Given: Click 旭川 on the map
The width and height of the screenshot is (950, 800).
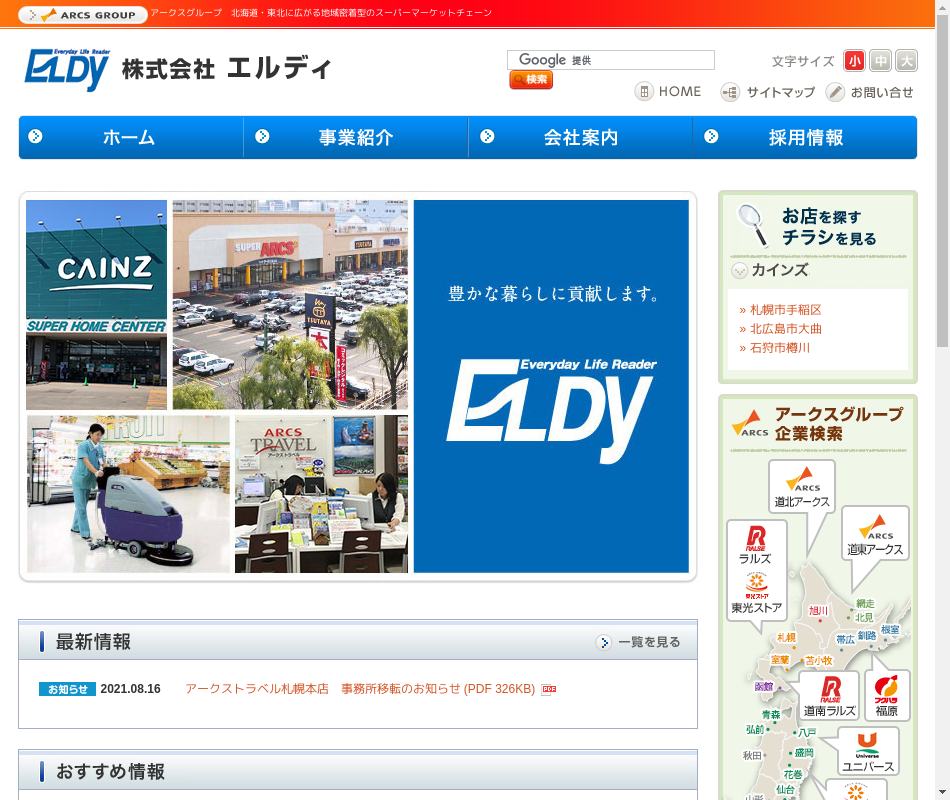Looking at the screenshot, I should pos(819,611).
